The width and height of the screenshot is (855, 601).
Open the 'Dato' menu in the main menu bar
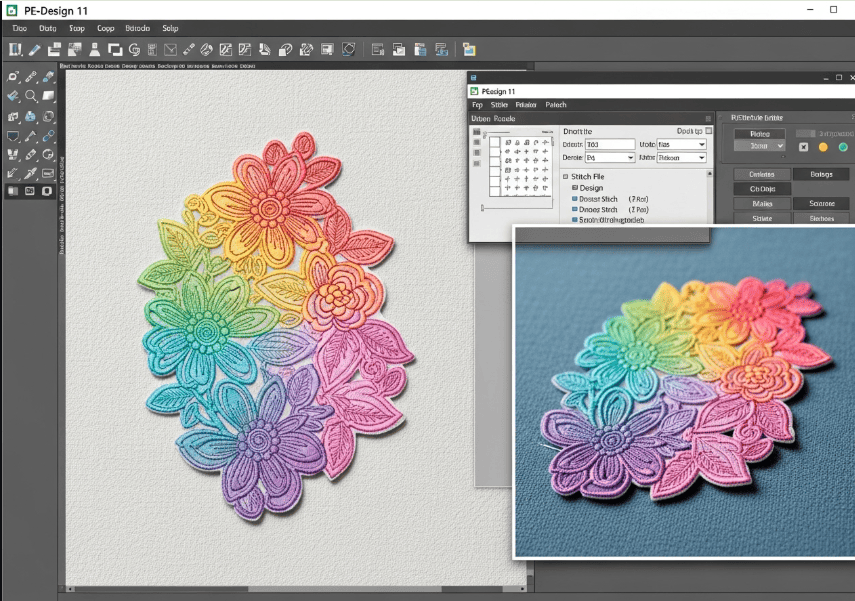tap(47, 28)
